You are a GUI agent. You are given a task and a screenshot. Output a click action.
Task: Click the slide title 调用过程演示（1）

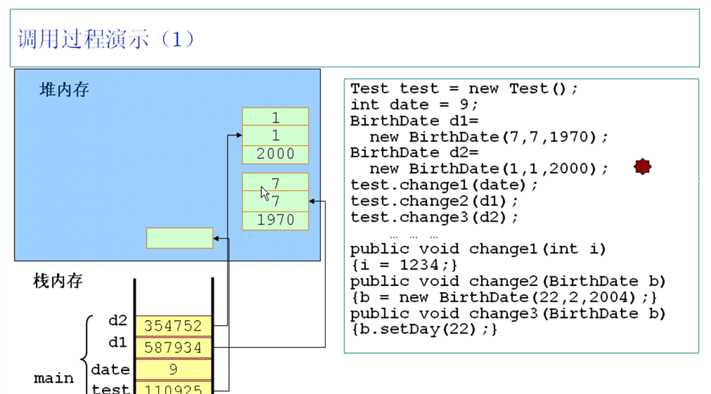coord(106,39)
